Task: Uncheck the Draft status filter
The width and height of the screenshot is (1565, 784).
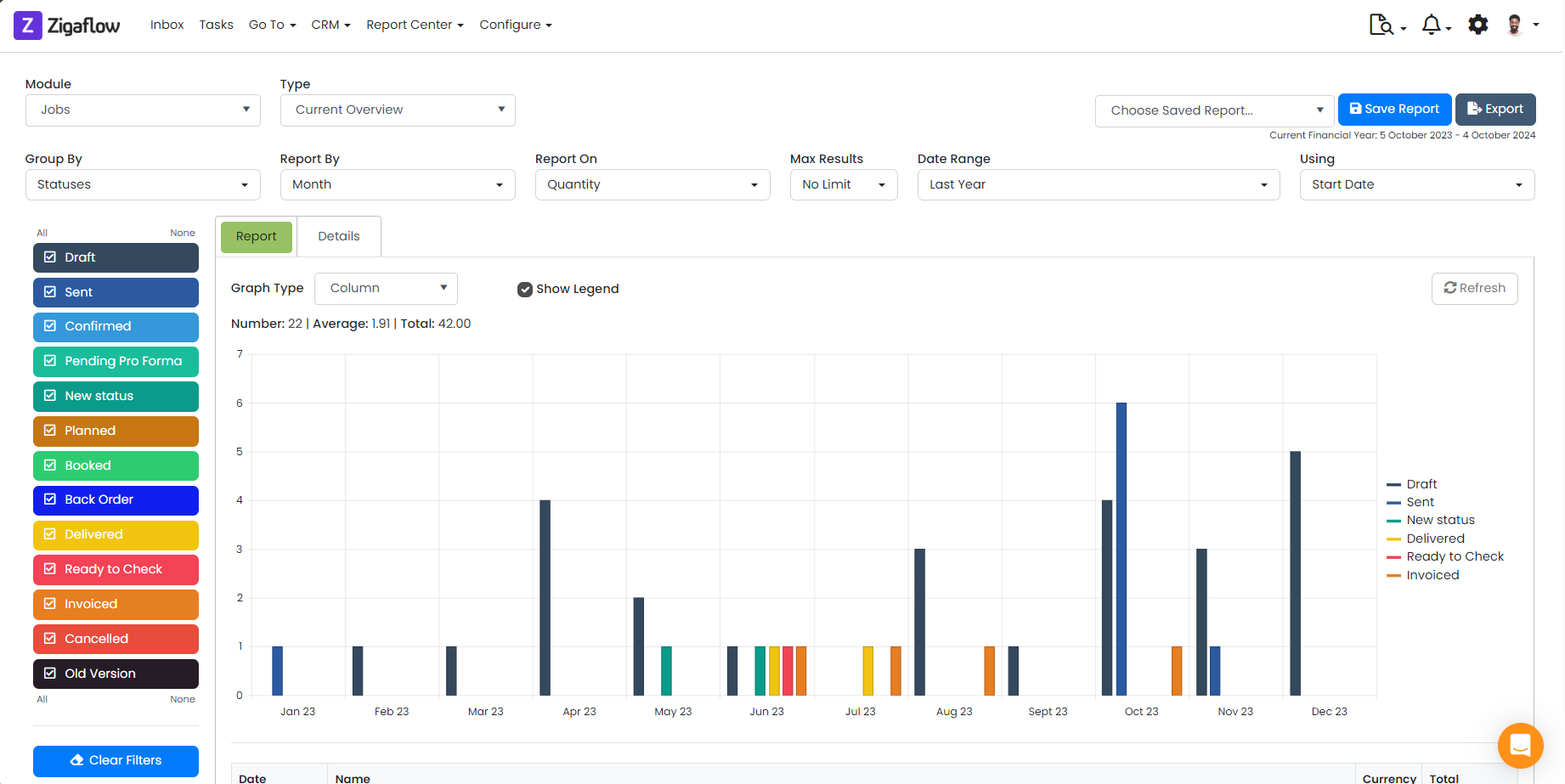Action: pos(49,257)
